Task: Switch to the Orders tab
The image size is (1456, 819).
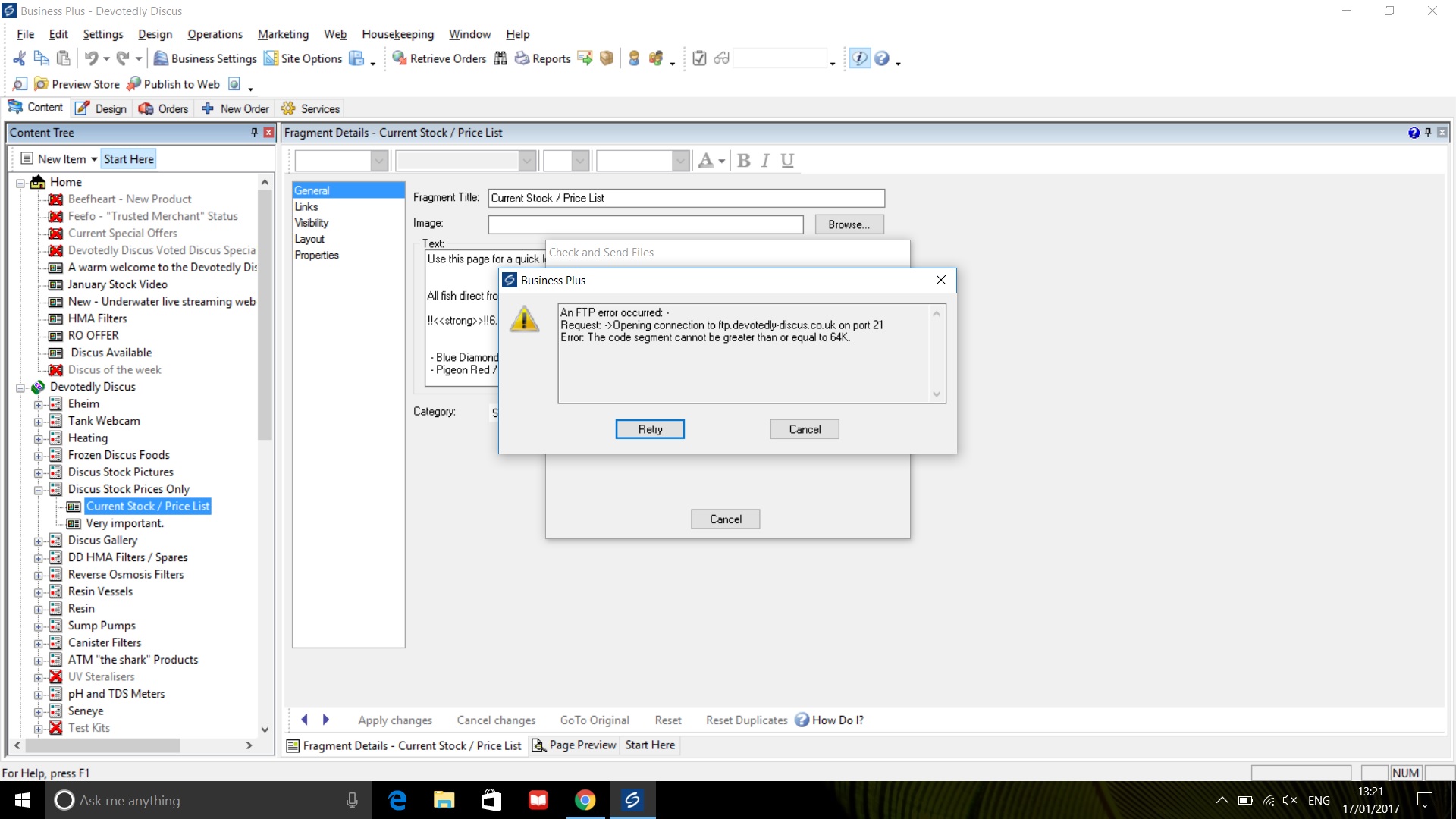Action: (164, 108)
